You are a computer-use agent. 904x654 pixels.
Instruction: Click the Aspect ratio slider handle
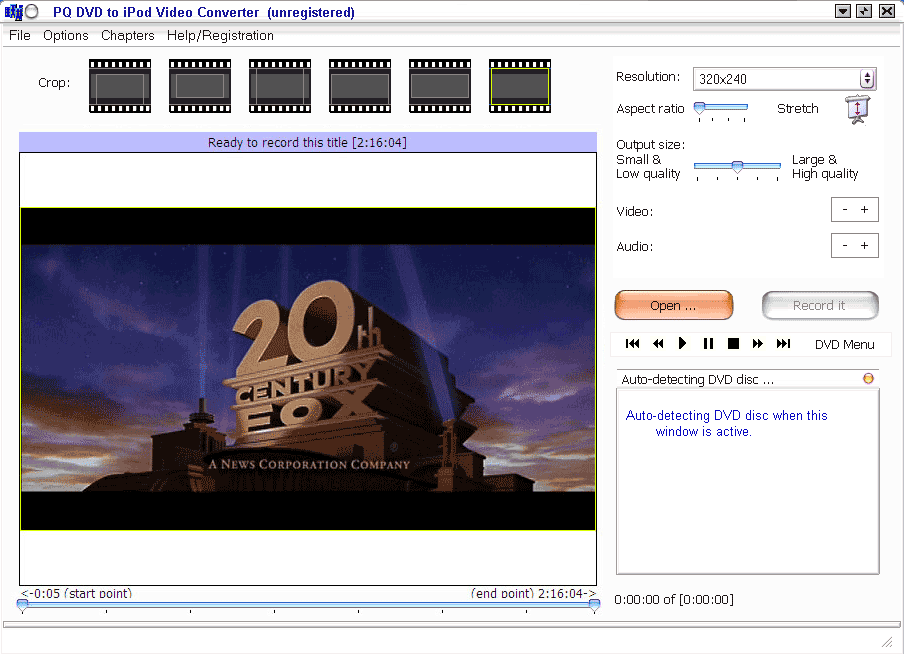[699, 108]
